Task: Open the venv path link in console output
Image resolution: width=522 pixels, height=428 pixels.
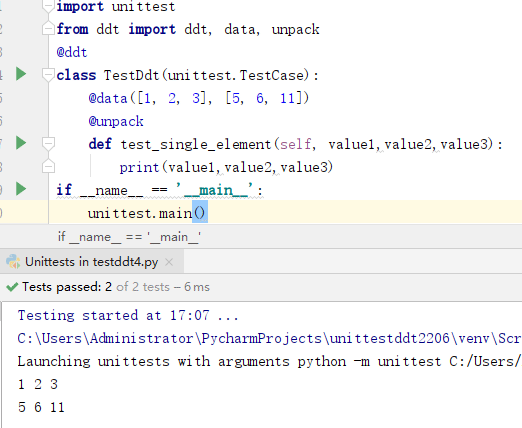Action: (269, 339)
